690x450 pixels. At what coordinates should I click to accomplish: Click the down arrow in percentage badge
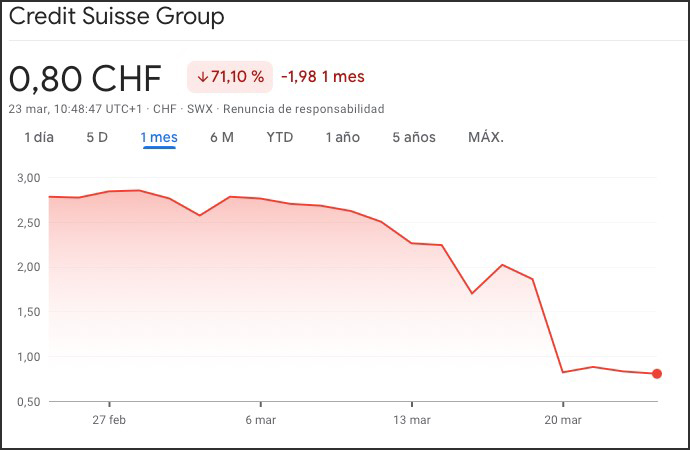(x=203, y=77)
